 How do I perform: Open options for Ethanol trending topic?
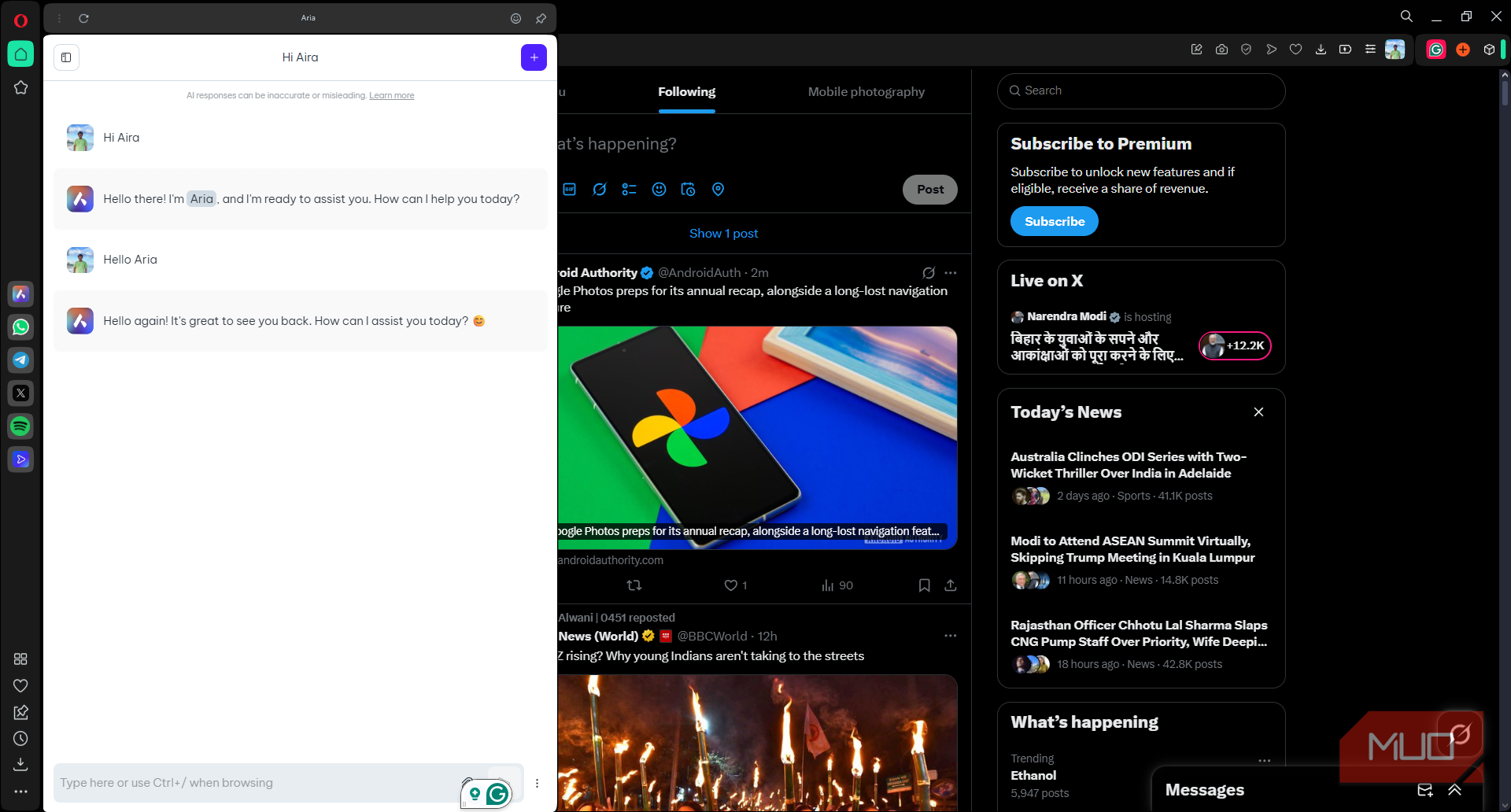(x=1264, y=761)
